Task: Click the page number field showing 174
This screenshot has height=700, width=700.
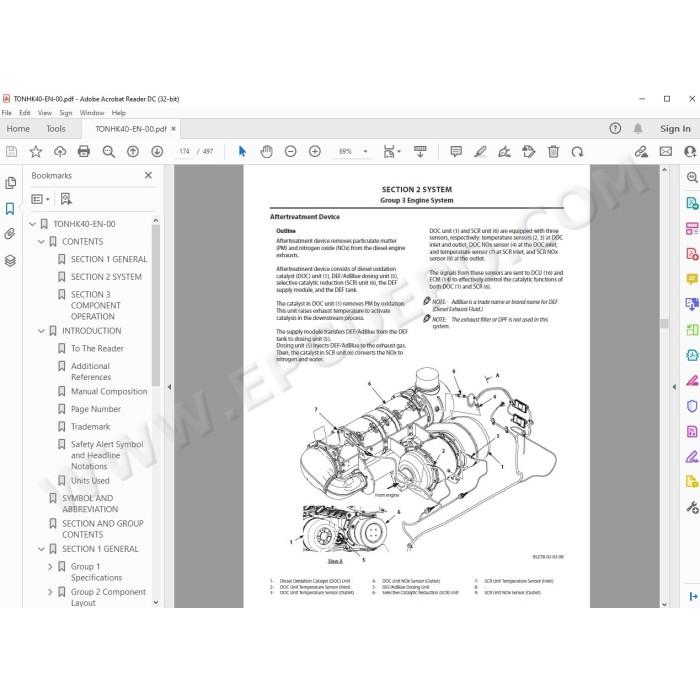Action: (x=184, y=152)
